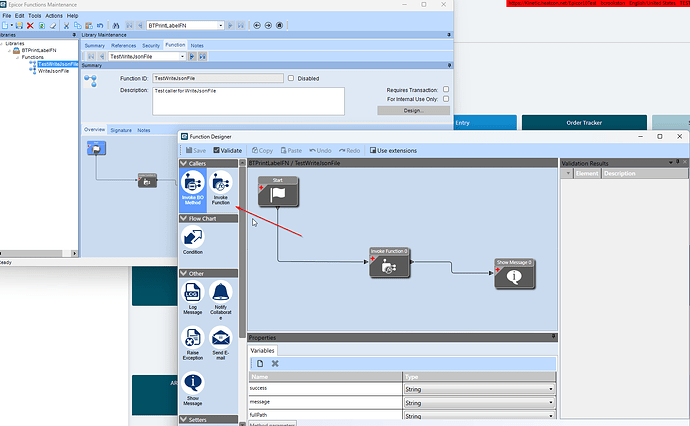Viewport: 690px width, 426px height.
Task: Select the Invoke Function caller icon
Action: pyautogui.click(x=220, y=187)
